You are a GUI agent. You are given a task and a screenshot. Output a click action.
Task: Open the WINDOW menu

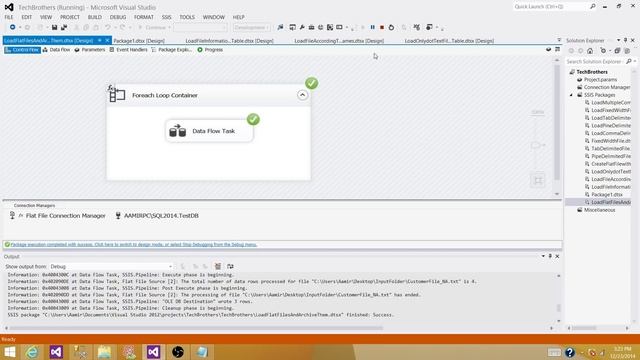pyautogui.click(x=214, y=17)
